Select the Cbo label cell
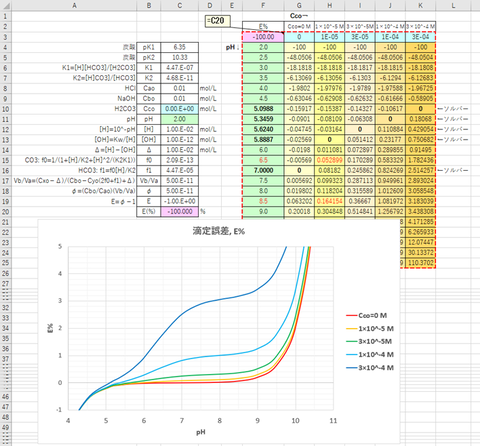This screenshot has width=480, height=446. [149, 99]
